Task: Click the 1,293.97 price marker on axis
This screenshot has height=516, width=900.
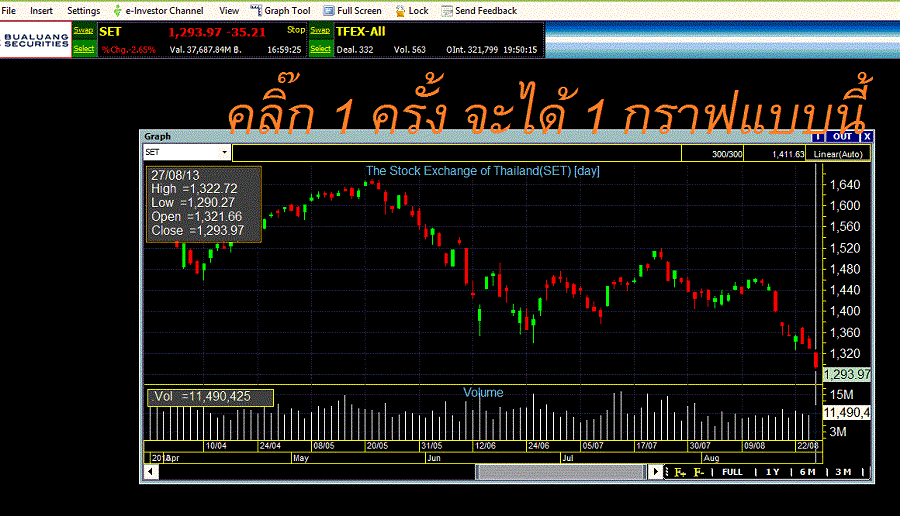Action: (x=847, y=374)
